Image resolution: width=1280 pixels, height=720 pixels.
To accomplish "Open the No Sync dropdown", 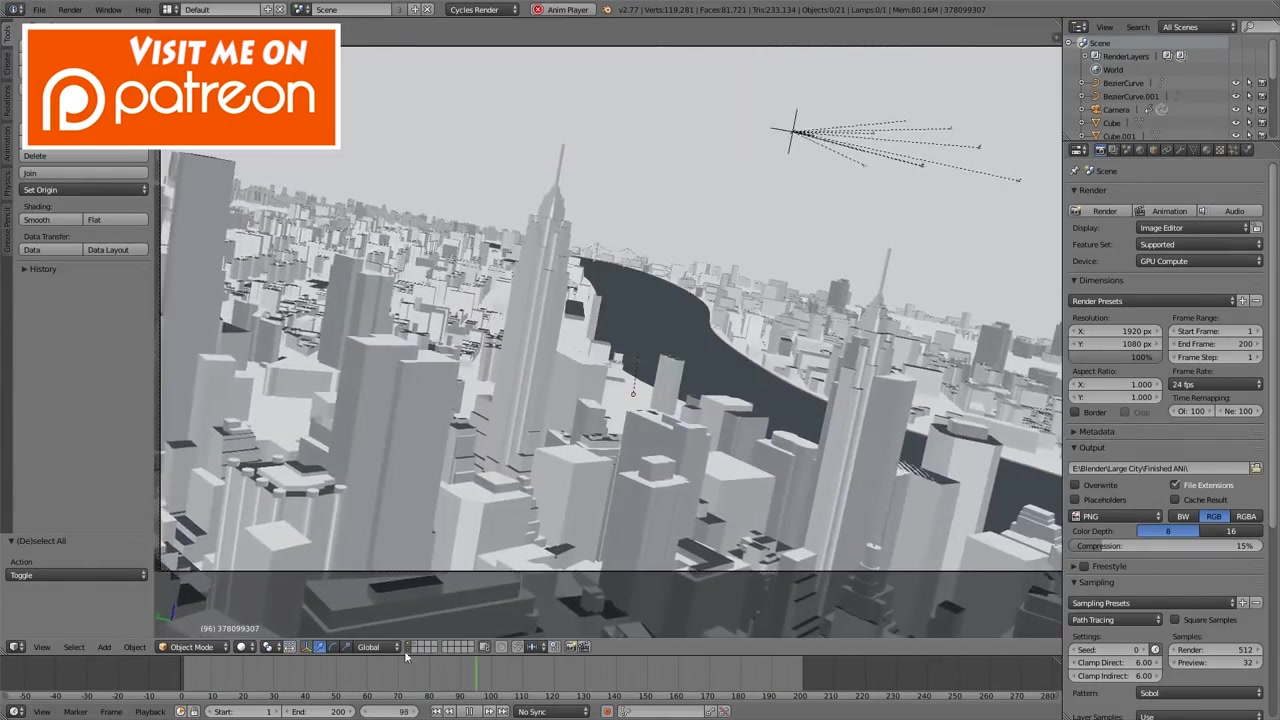I will 553,712.
